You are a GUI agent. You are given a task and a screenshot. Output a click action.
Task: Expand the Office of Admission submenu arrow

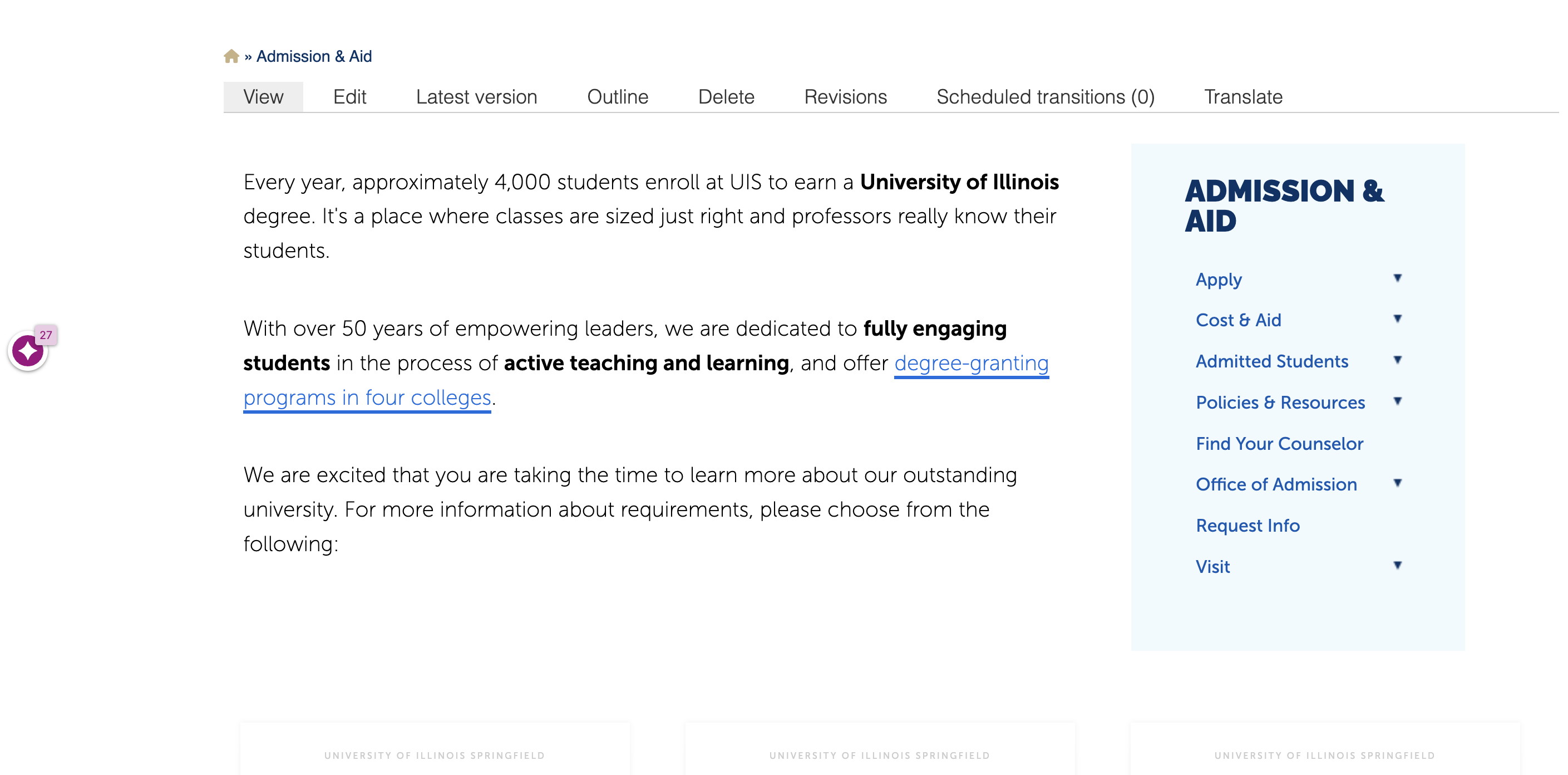coord(1398,483)
